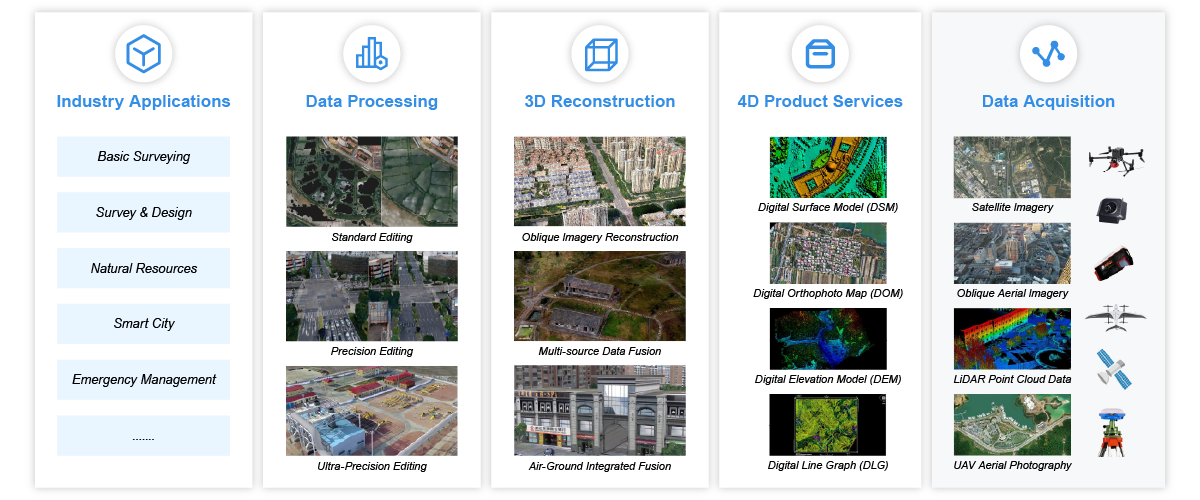1200x500 pixels.
Task: Click the Data Processing chart icon
Action: pos(371,52)
